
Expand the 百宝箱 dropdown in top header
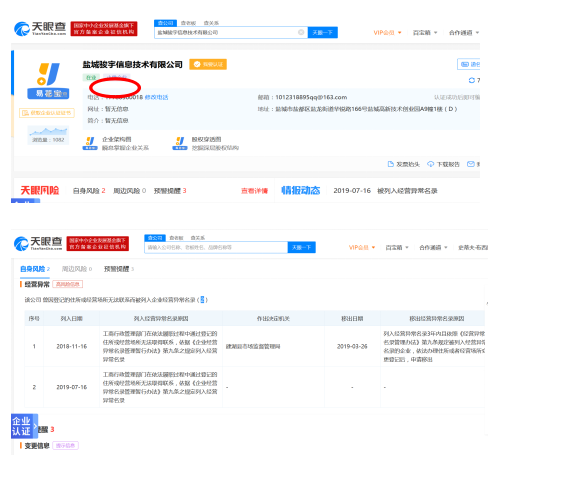[x=425, y=33]
